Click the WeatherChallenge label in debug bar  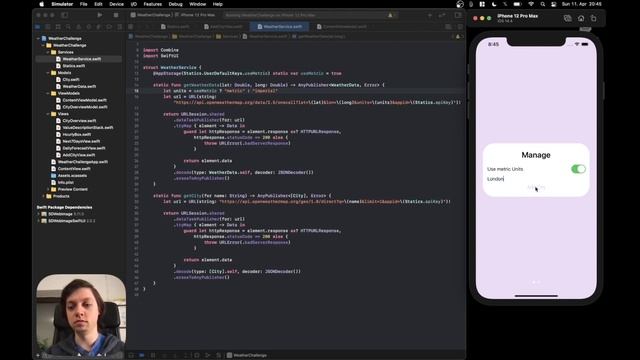tap(249, 355)
